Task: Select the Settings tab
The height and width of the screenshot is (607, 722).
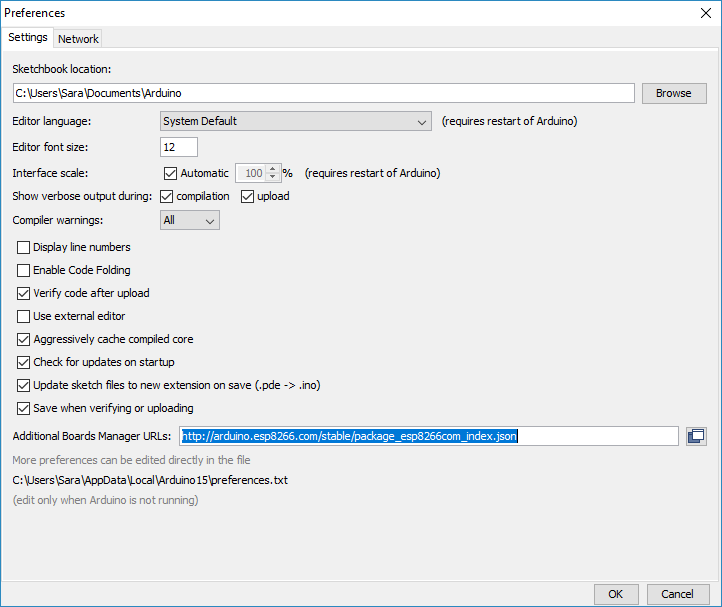Action: click(28, 38)
